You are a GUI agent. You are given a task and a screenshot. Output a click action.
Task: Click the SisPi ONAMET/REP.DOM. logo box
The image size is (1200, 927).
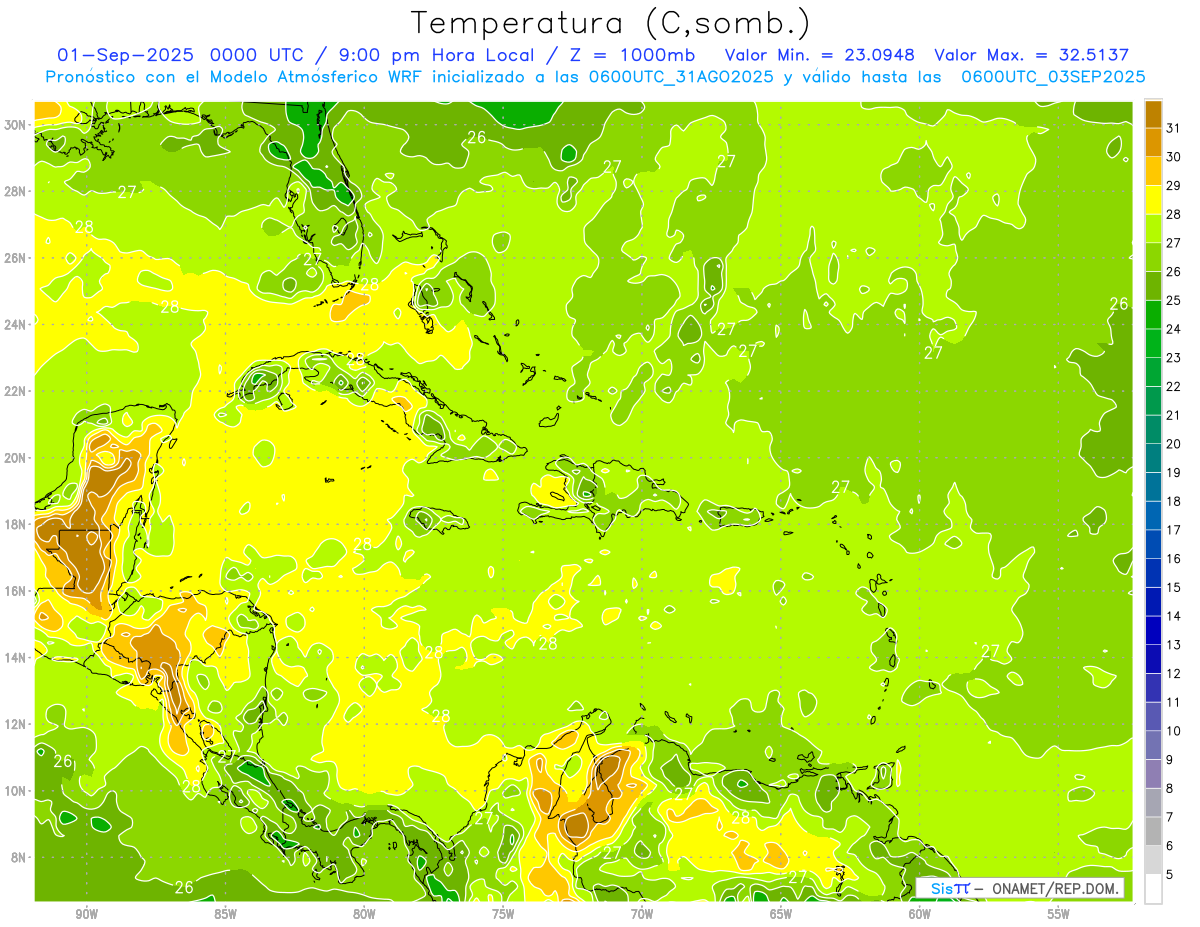(1019, 888)
